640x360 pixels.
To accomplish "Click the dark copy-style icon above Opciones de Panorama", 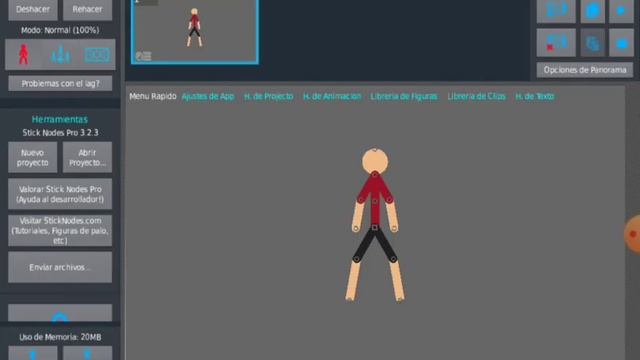I will pyautogui.click(x=593, y=43).
